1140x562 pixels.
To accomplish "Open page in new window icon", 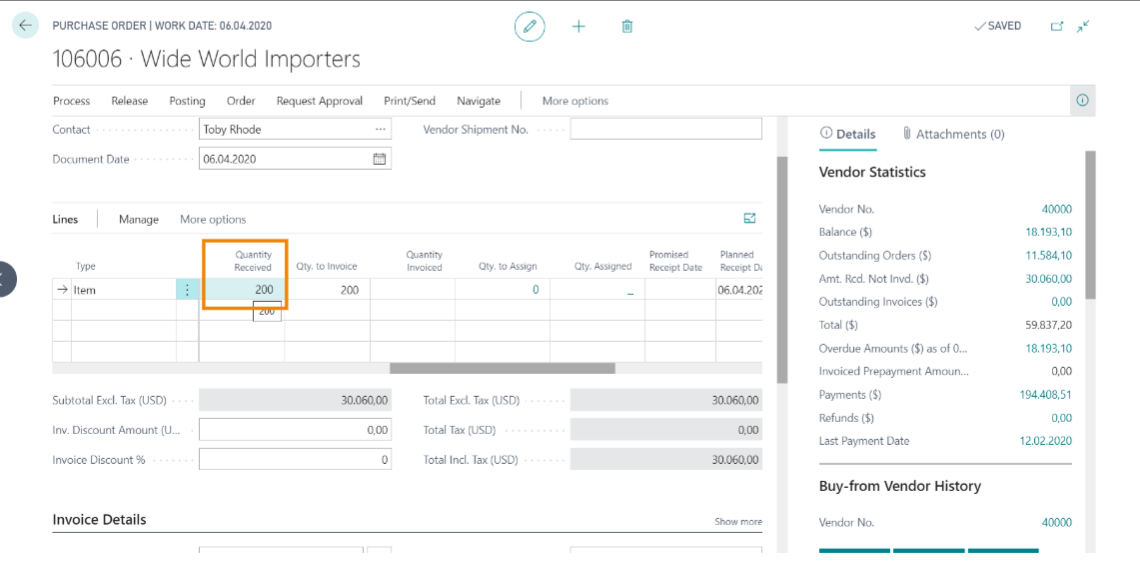I will pos(1057,26).
